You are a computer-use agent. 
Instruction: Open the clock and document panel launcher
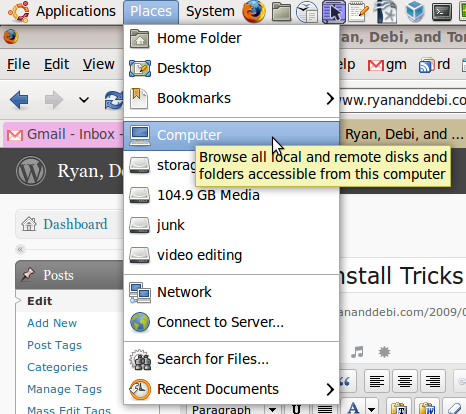click(307, 12)
